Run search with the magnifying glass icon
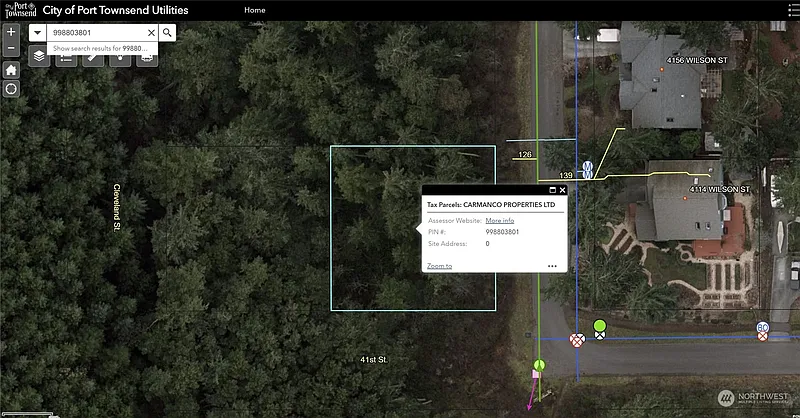The height and width of the screenshot is (418, 800). (167, 32)
